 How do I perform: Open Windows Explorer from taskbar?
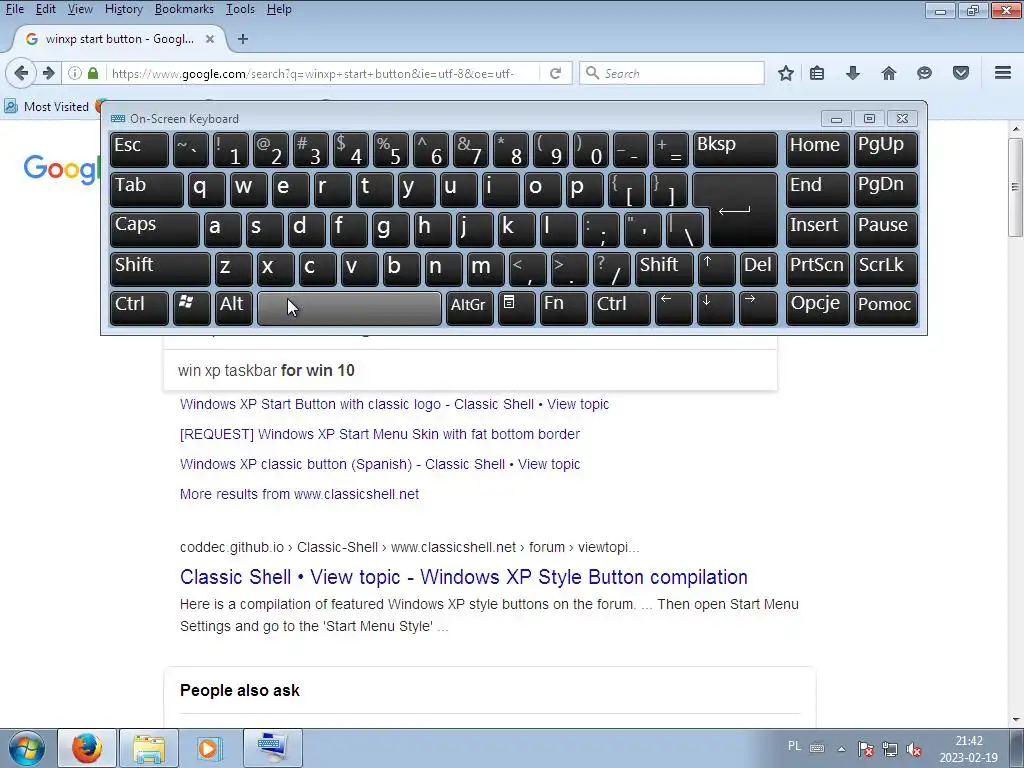[x=149, y=748]
